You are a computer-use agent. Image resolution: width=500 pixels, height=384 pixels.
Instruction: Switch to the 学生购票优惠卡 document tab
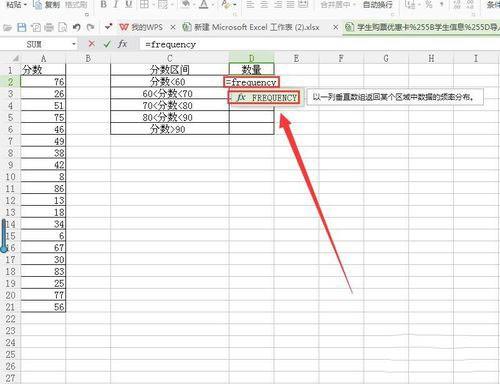pos(422,27)
